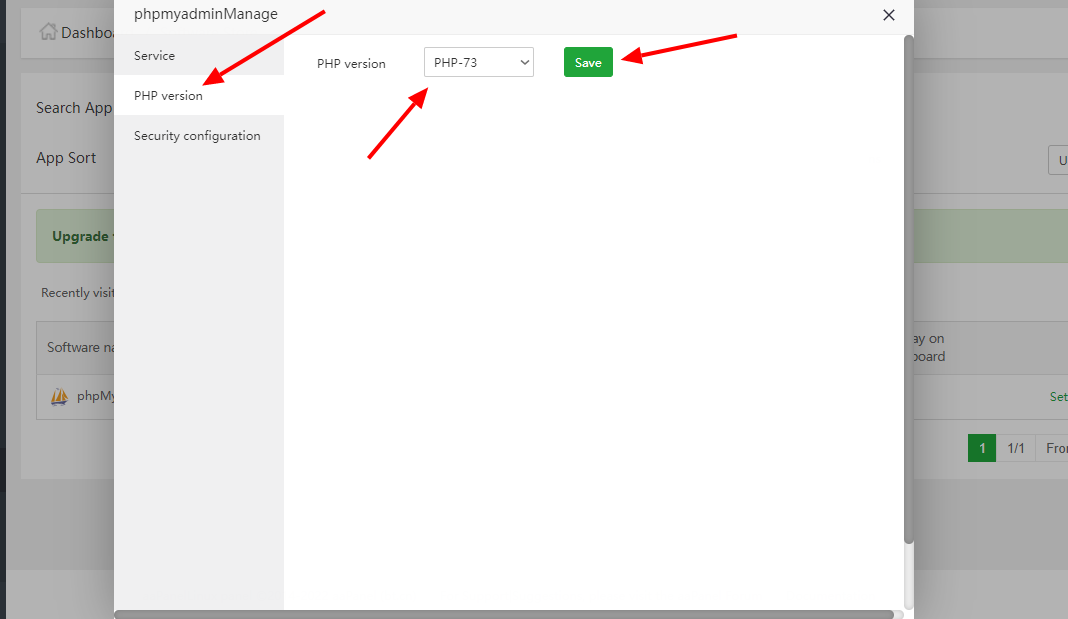
Task: Click the Search App label
Action: click(x=74, y=108)
